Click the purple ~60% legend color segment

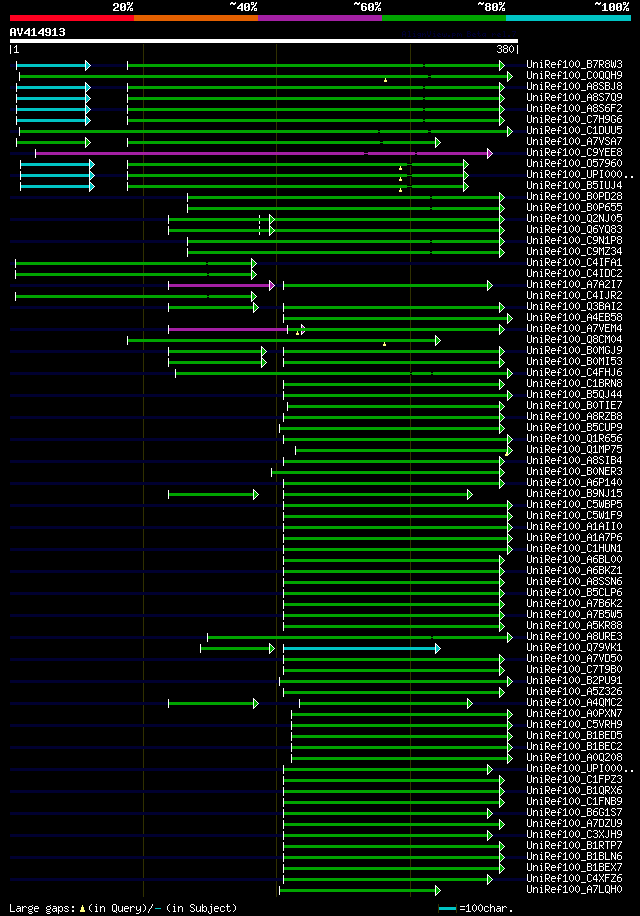pos(320,18)
